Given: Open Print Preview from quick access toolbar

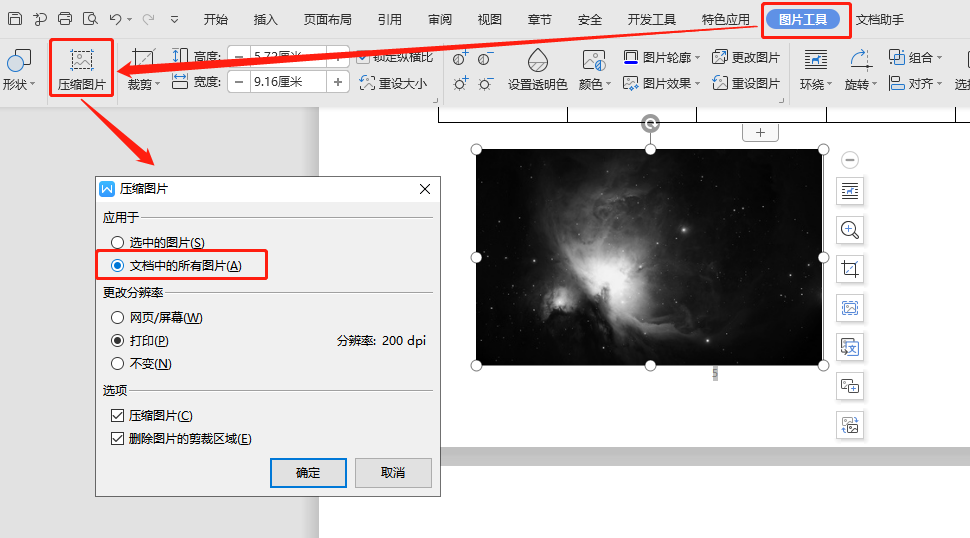Looking at the screenshot, I should coord(90,19).
